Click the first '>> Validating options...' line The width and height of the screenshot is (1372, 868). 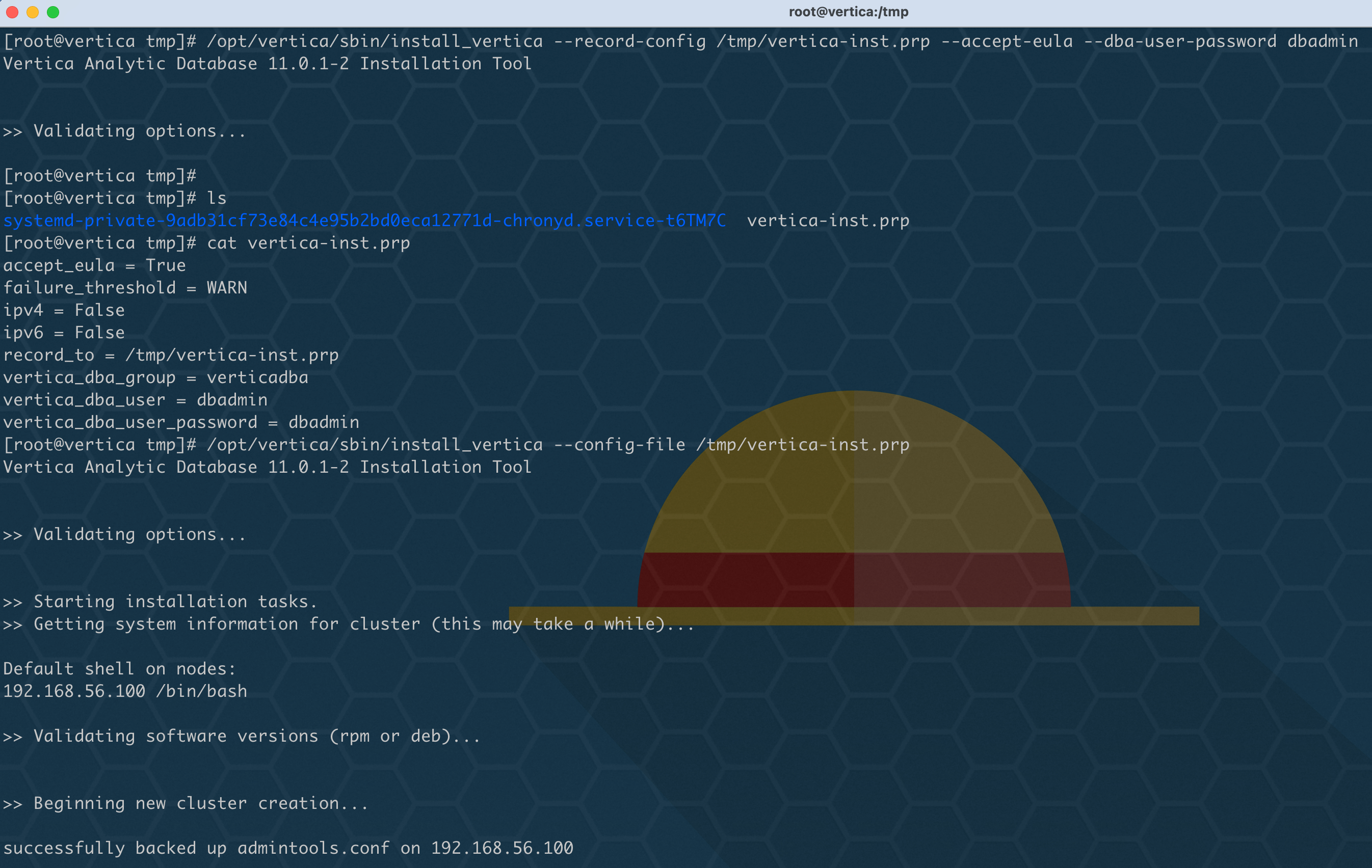coord(124,131)
